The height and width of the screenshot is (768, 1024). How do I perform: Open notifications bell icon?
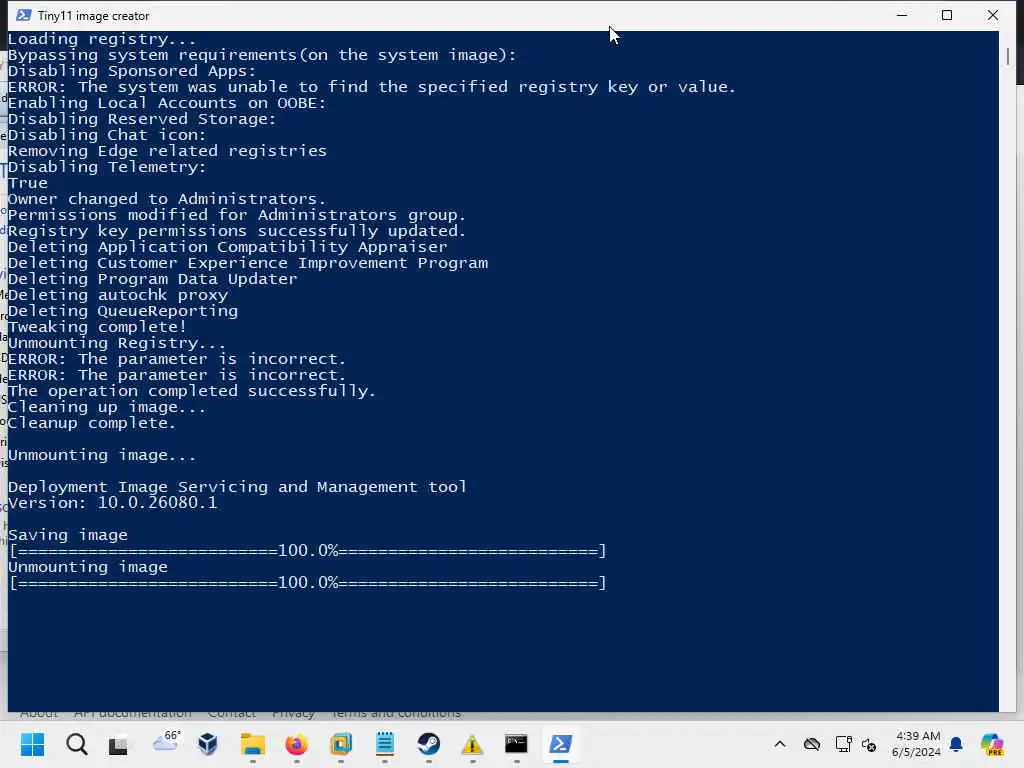point(956,744)
